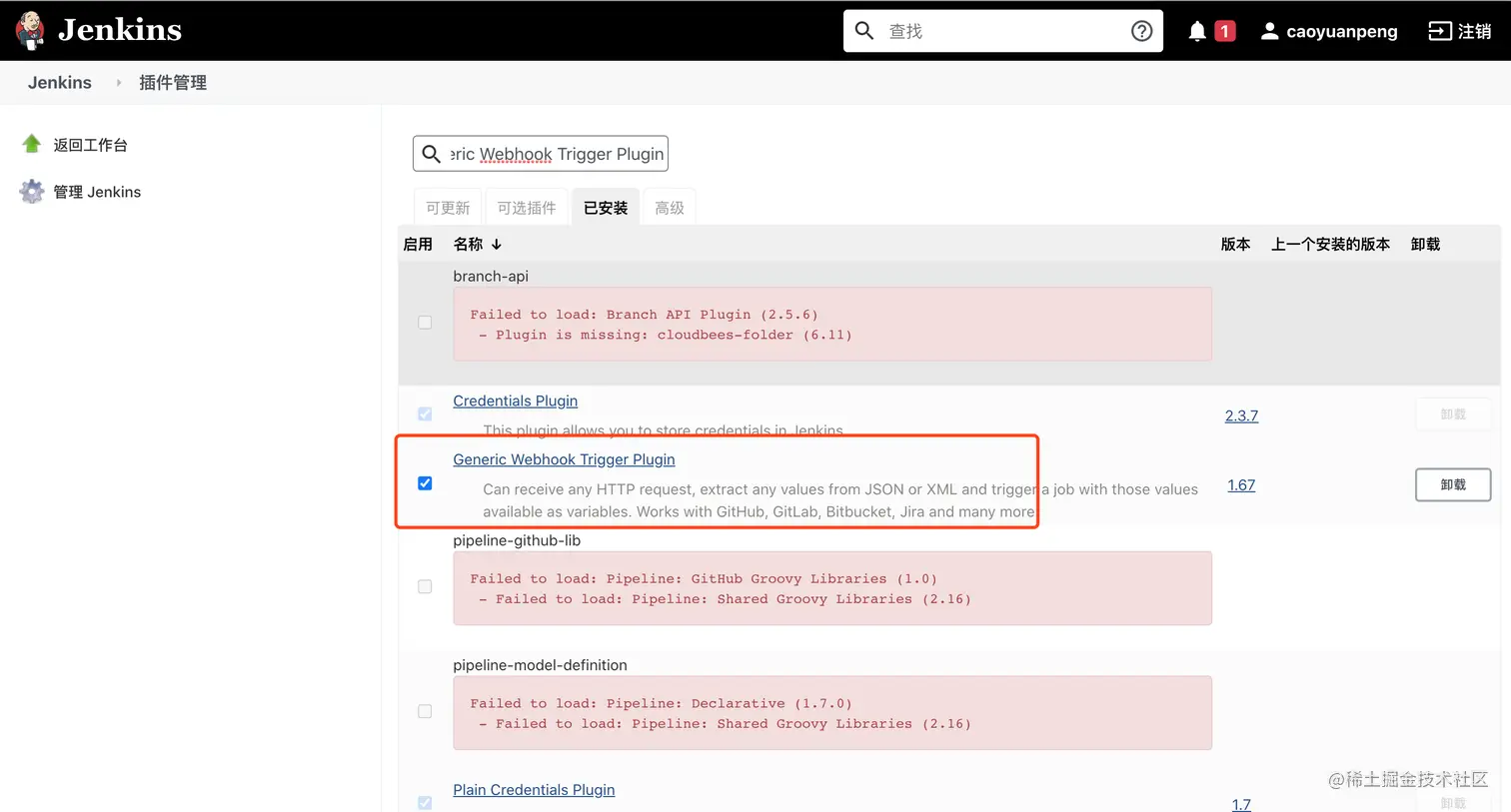The height and width of the screenshot is (812, 1511).
Task: Click the 注销 logout link
Action: pyautogui.click(x=1474, y=31)
